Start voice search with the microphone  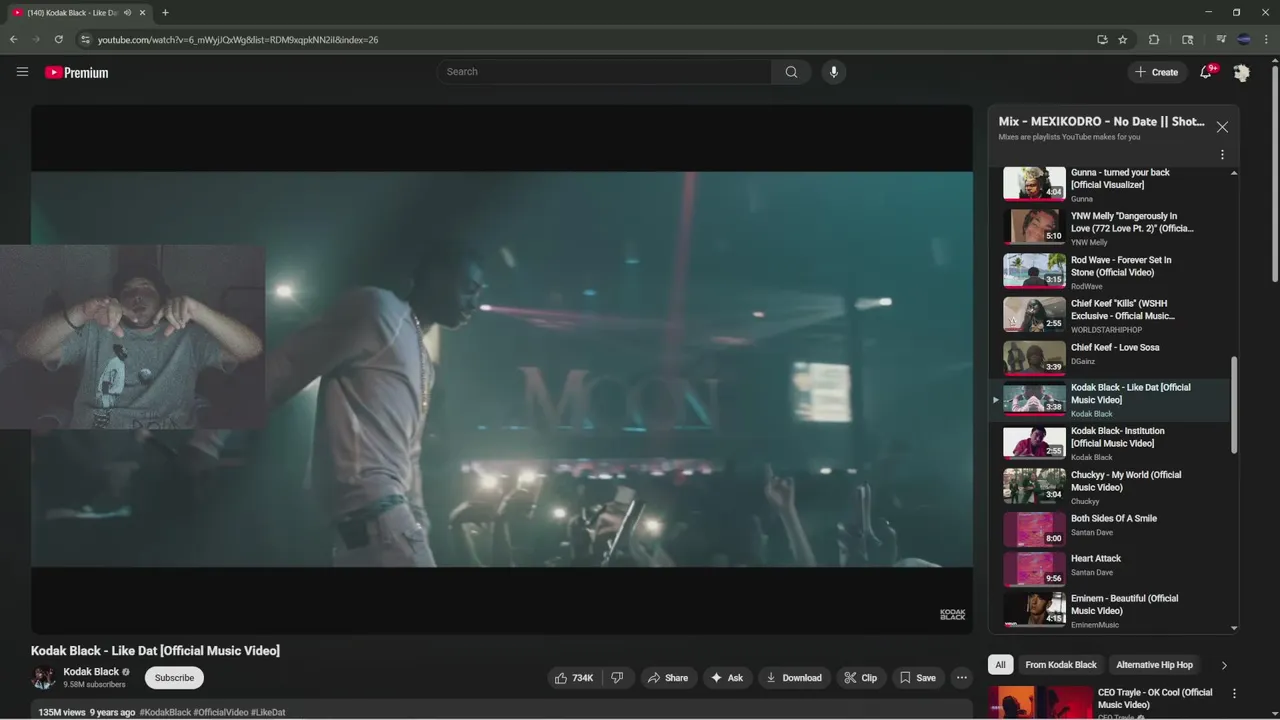coord(834,72)
